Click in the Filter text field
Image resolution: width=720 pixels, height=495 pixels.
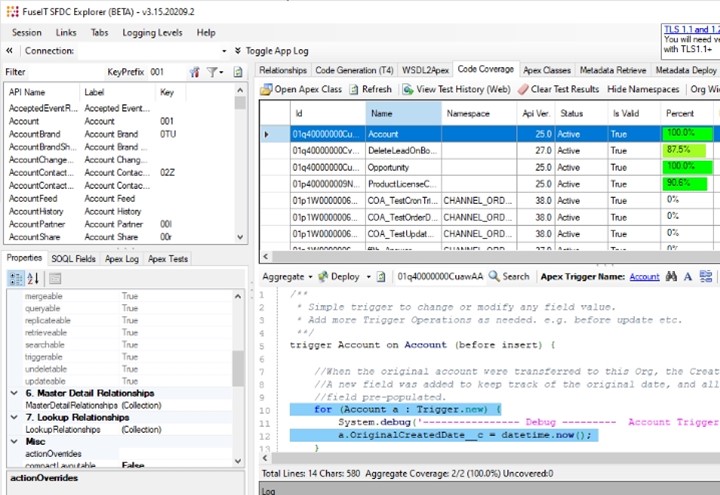pyautogui.click(x=64, y=72)
